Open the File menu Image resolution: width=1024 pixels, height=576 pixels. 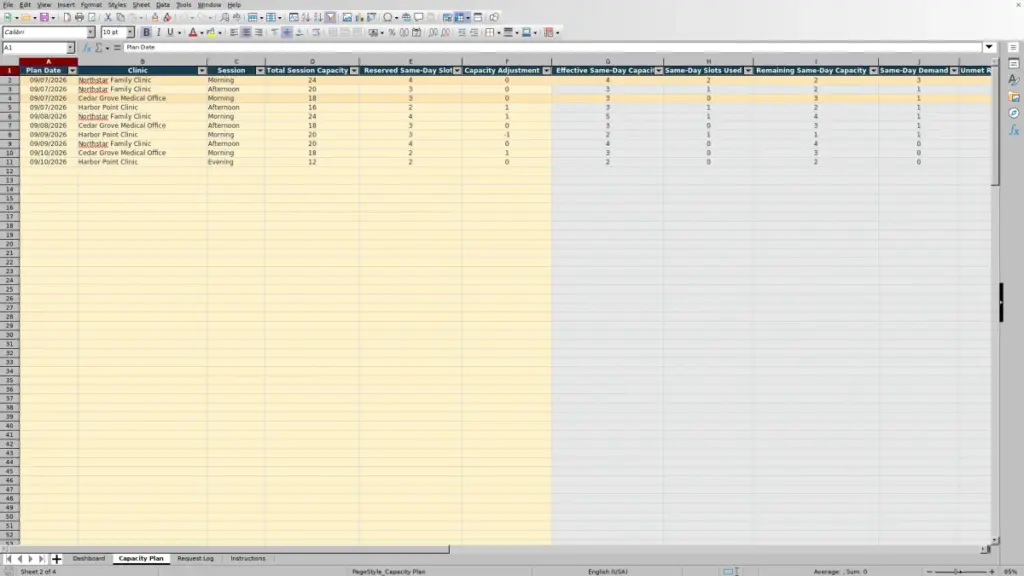pyautogui.click(x=8, y=5)
